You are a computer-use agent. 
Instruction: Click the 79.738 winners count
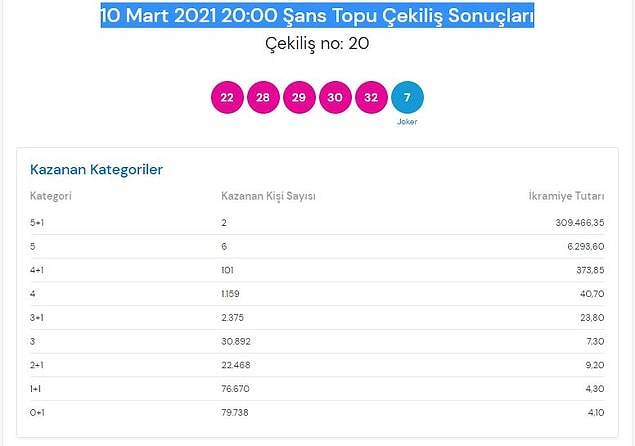[x=235, y=412]
